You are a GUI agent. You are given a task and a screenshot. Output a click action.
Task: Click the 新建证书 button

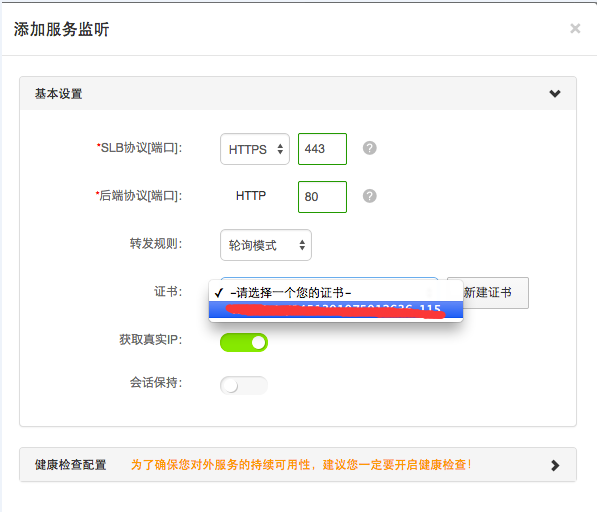[488, 292]
